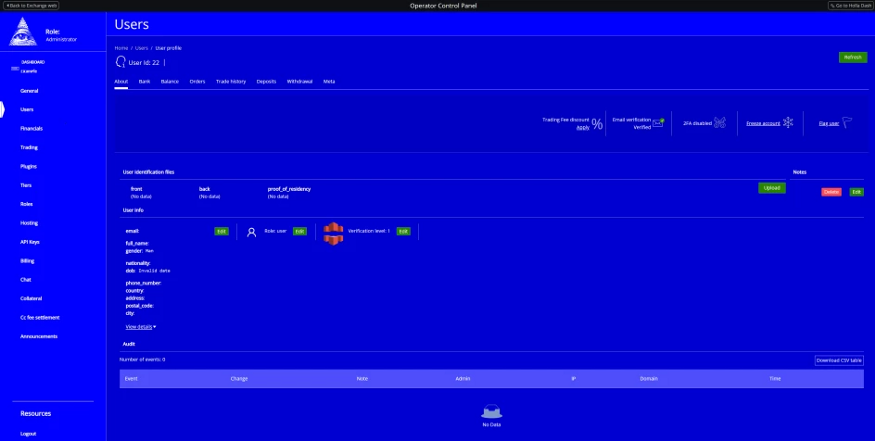The width and height of the screenshot is (875, 441).
Task: Expand the View details section
Action: tap(140, 327)
